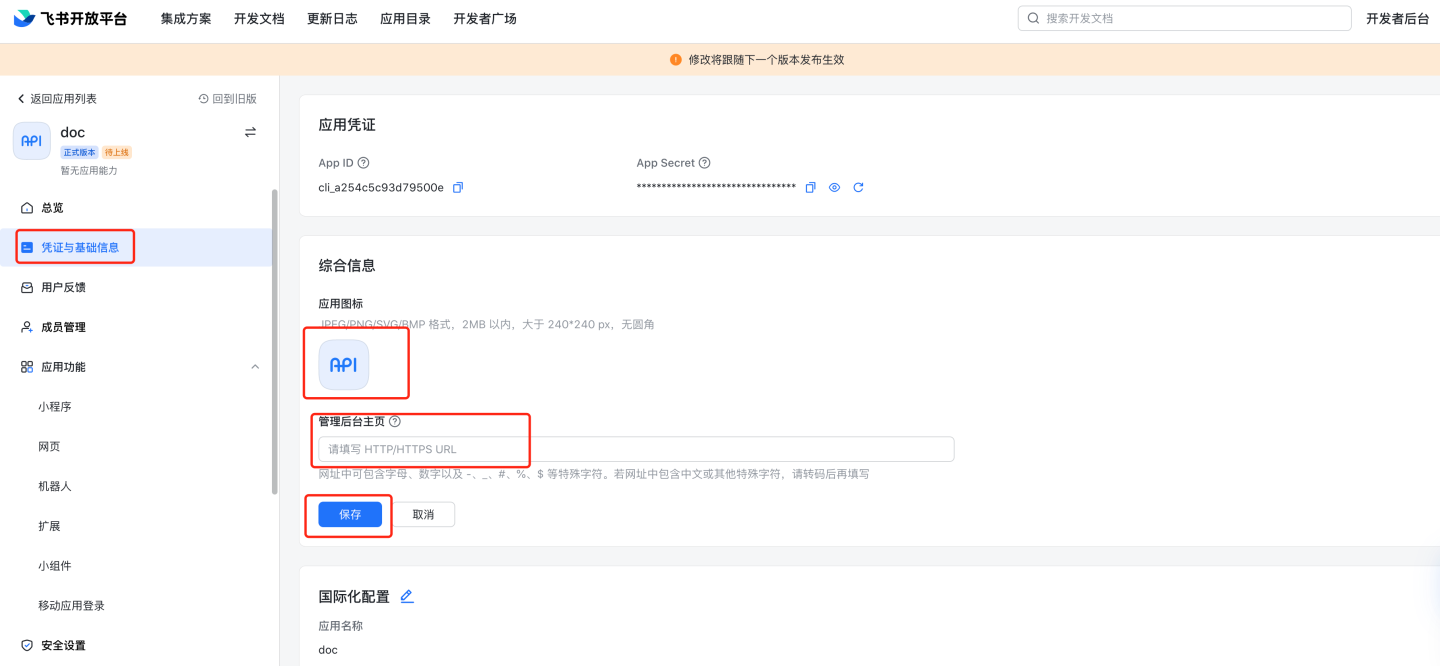
Task: Refresh the App Secret icon
Action: click(x=858, y=187)
